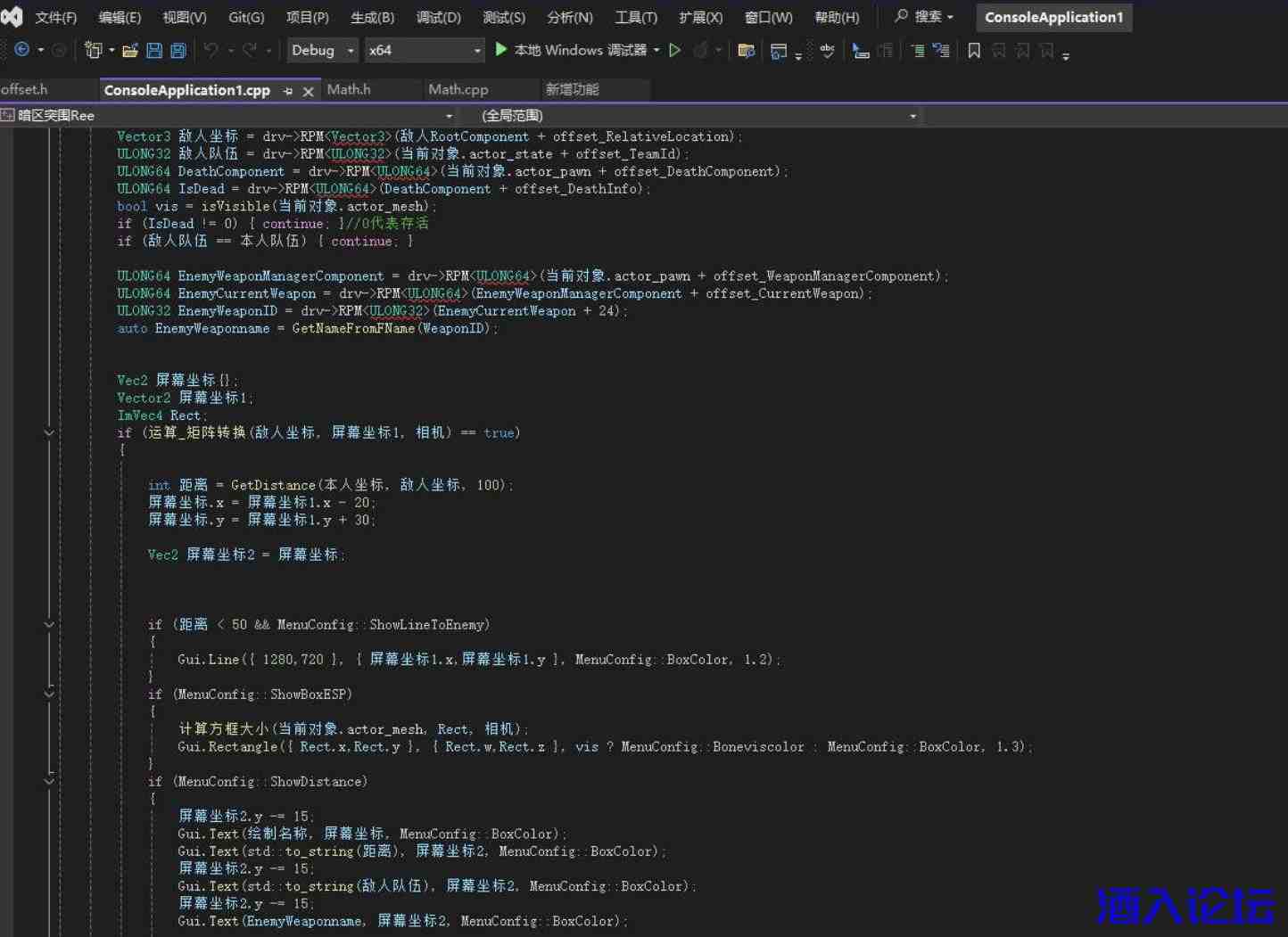This screenshot has height=937, width=1288.
Task: Open the x64 platform dropdown
Action: (425, 51)
